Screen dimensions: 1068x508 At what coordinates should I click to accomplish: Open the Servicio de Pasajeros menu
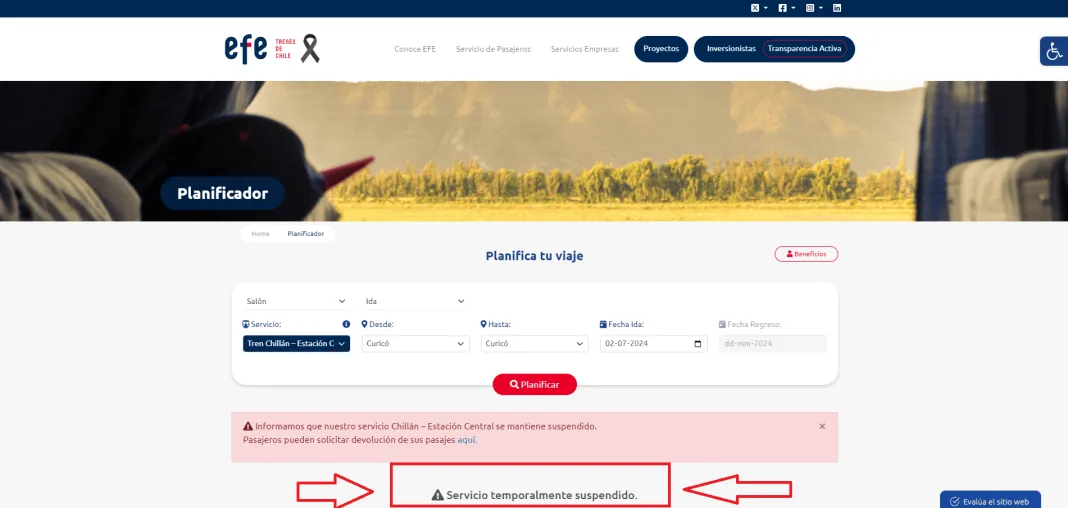click(x=493, y=49)
